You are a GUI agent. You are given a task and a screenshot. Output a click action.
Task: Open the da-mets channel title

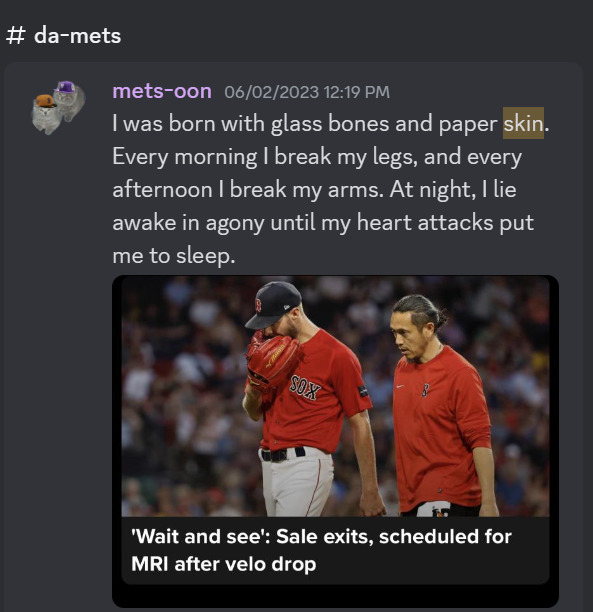pos(77,36)
